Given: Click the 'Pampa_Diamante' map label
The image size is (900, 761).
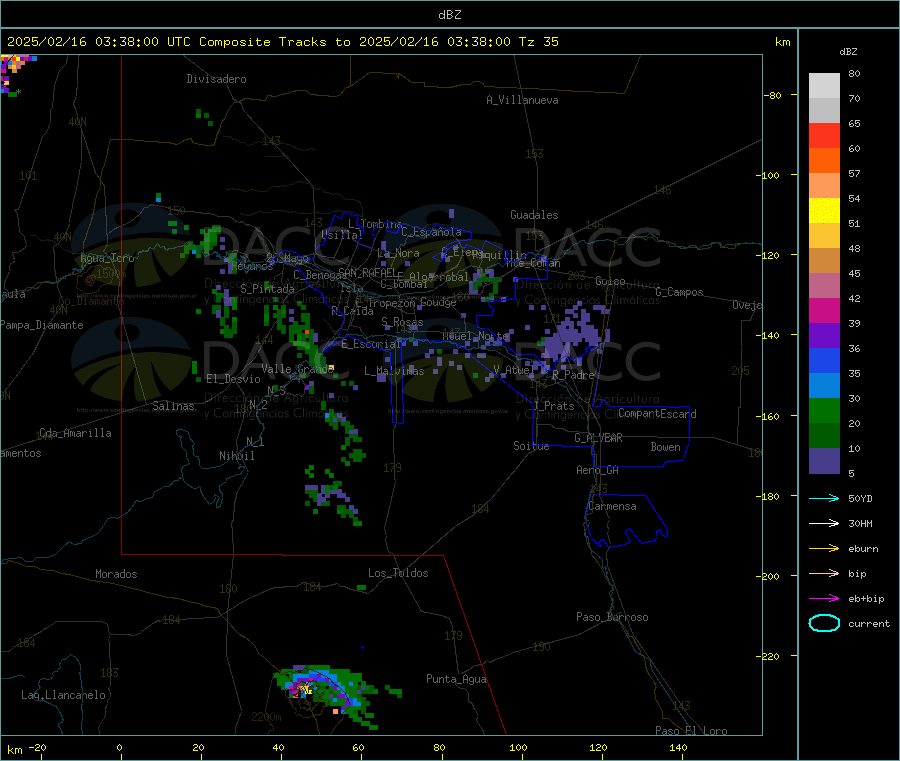Looking at the screenshot, I should 42,325.
